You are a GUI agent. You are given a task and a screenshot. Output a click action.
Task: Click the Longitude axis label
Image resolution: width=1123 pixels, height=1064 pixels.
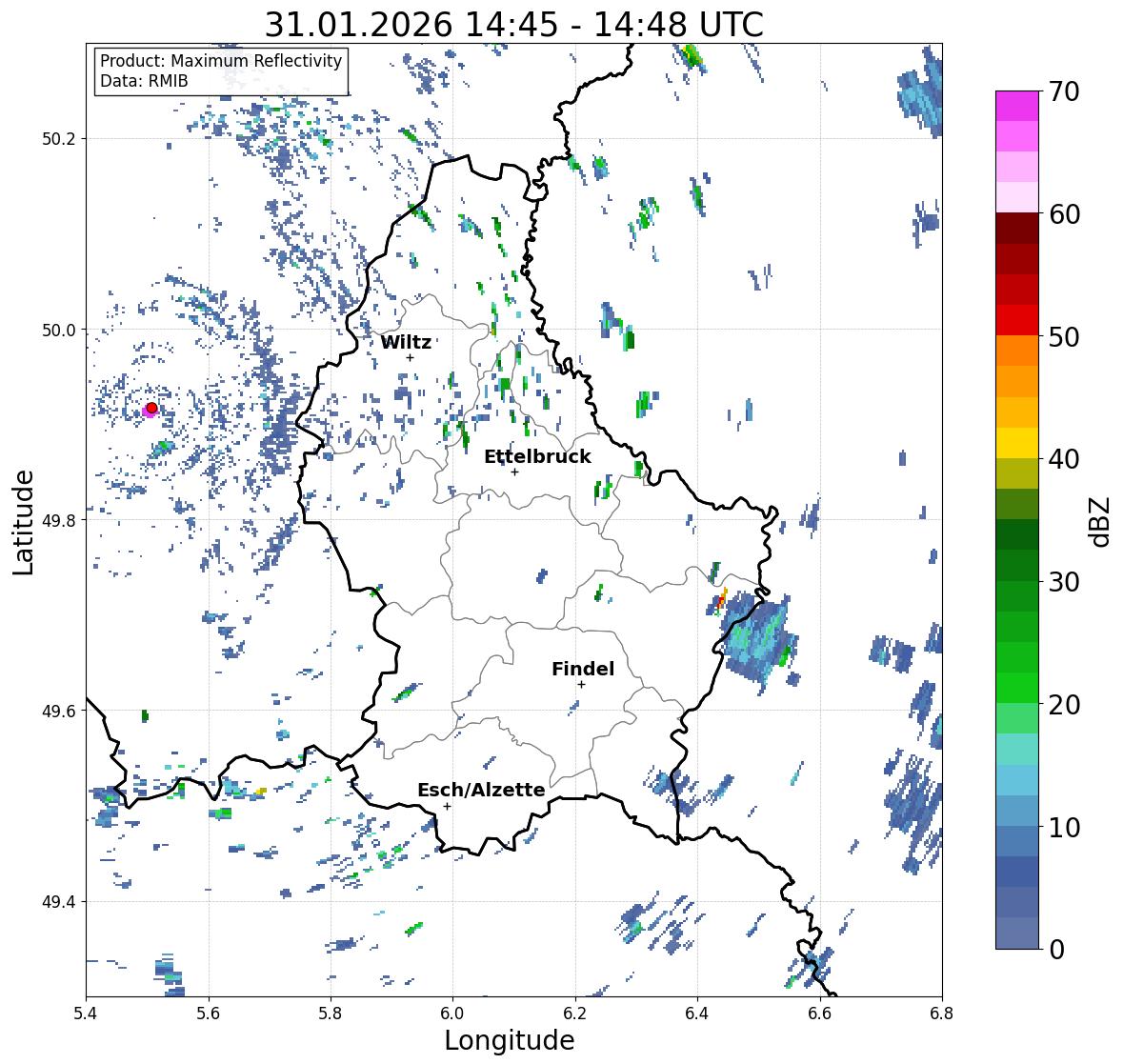click(510, 1040)
